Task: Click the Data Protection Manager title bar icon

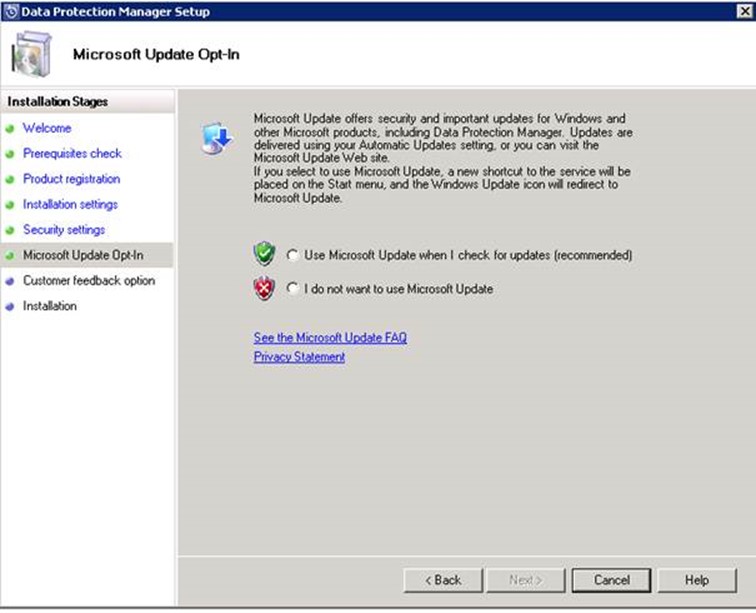Action: [x=11, y=11]
